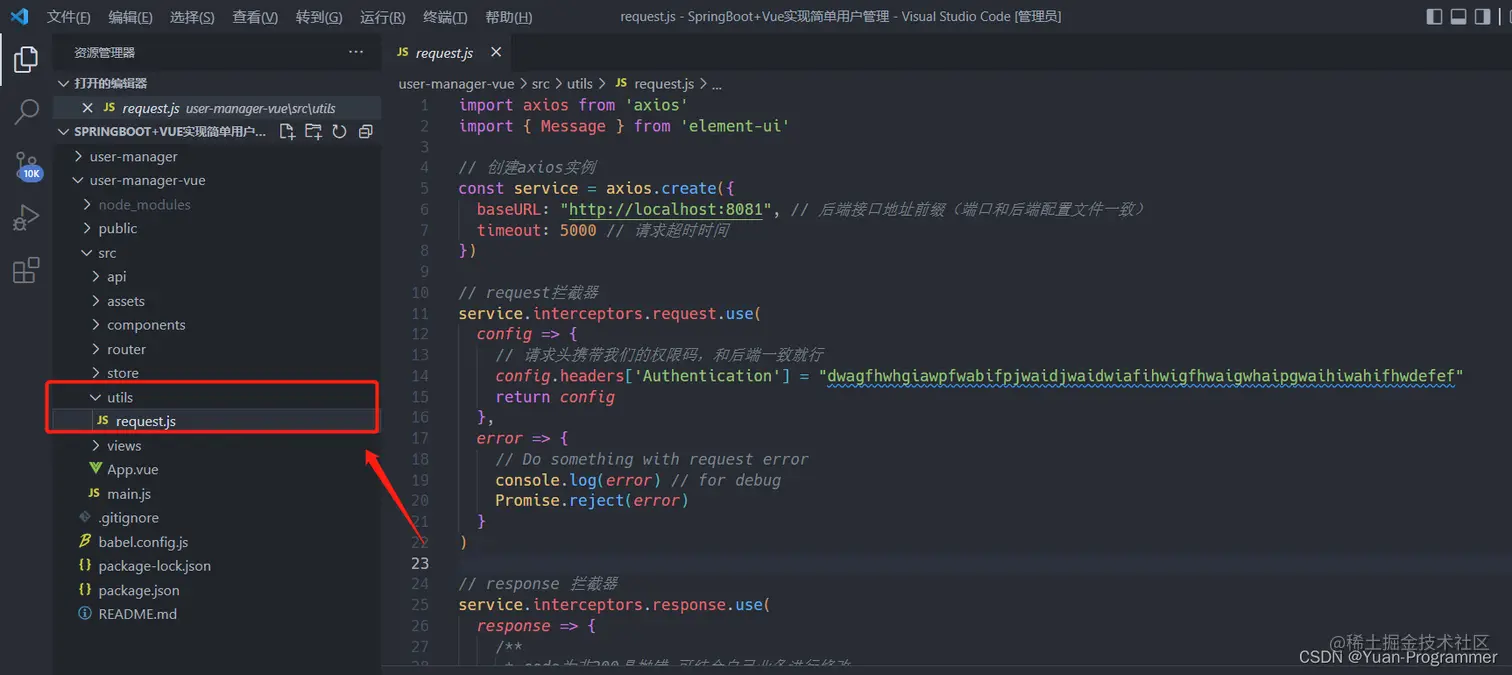1512x675 pixels.
Task: Expand the components folder
Action: [x=217, y=325]
